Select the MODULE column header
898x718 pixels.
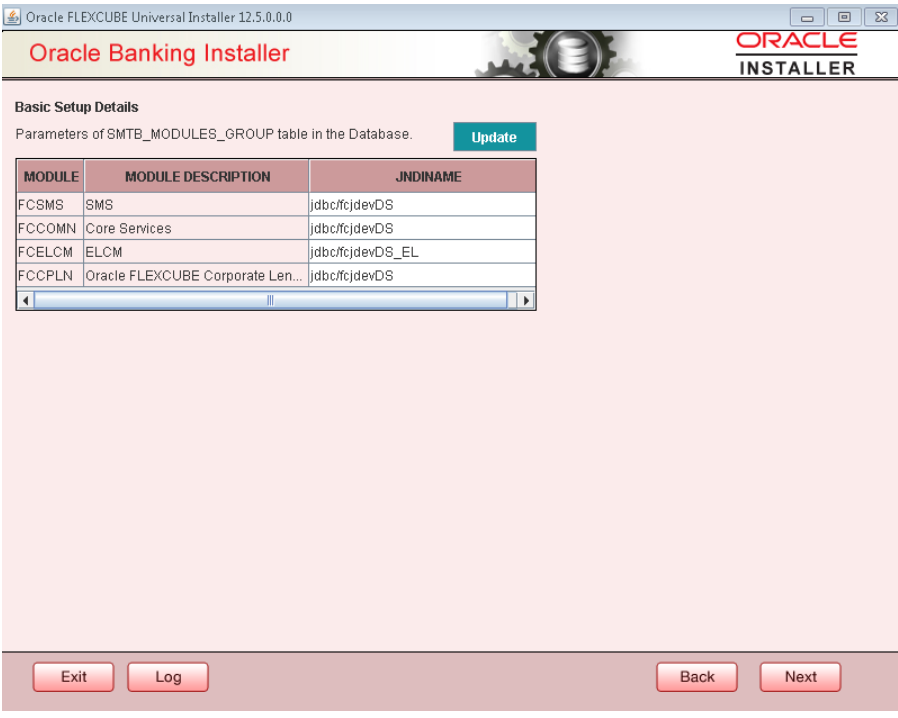click(x=51, y=176)
